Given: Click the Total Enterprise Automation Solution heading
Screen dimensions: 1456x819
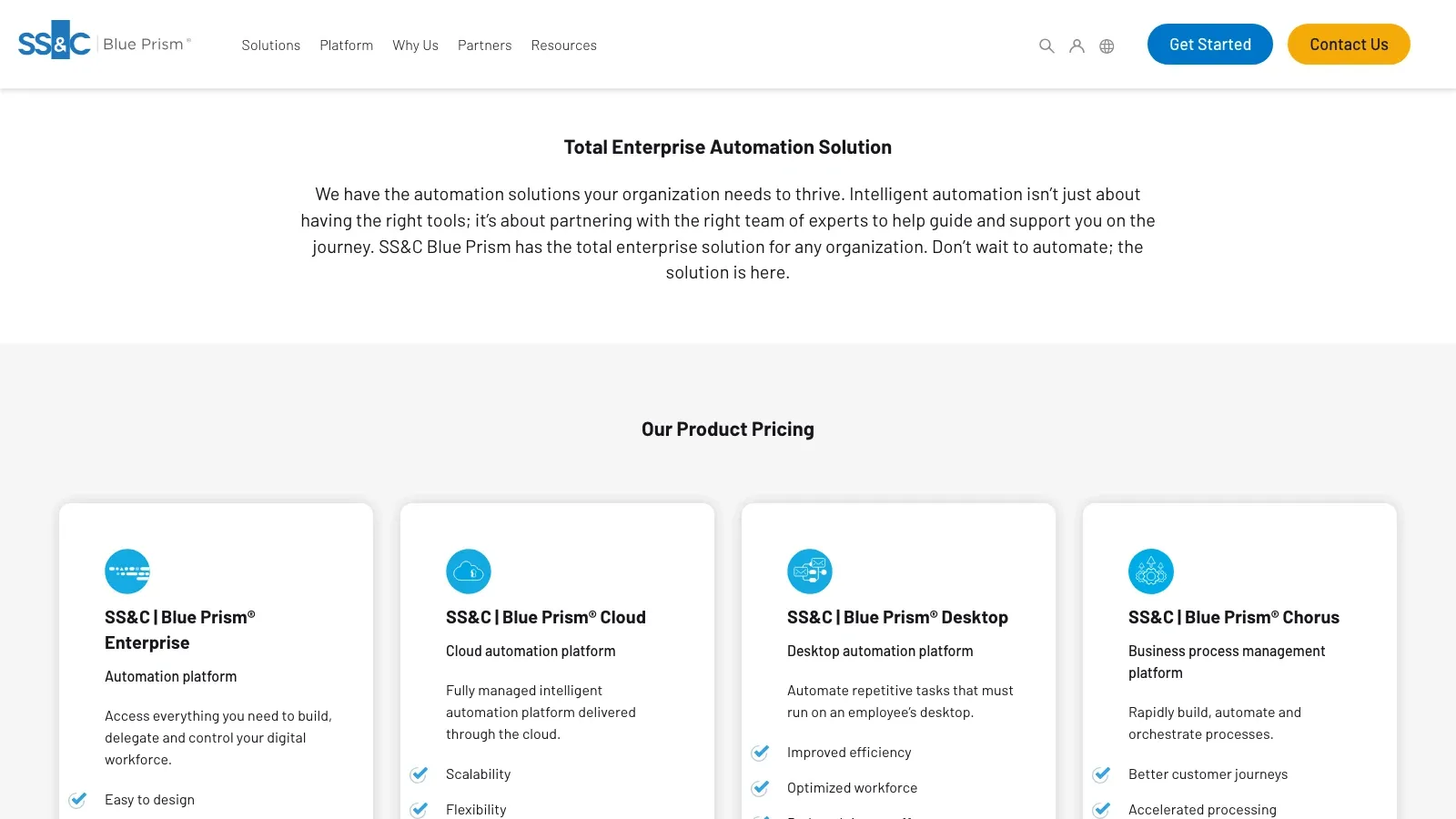Looking at the screenshot, I should tap(728, 147).
